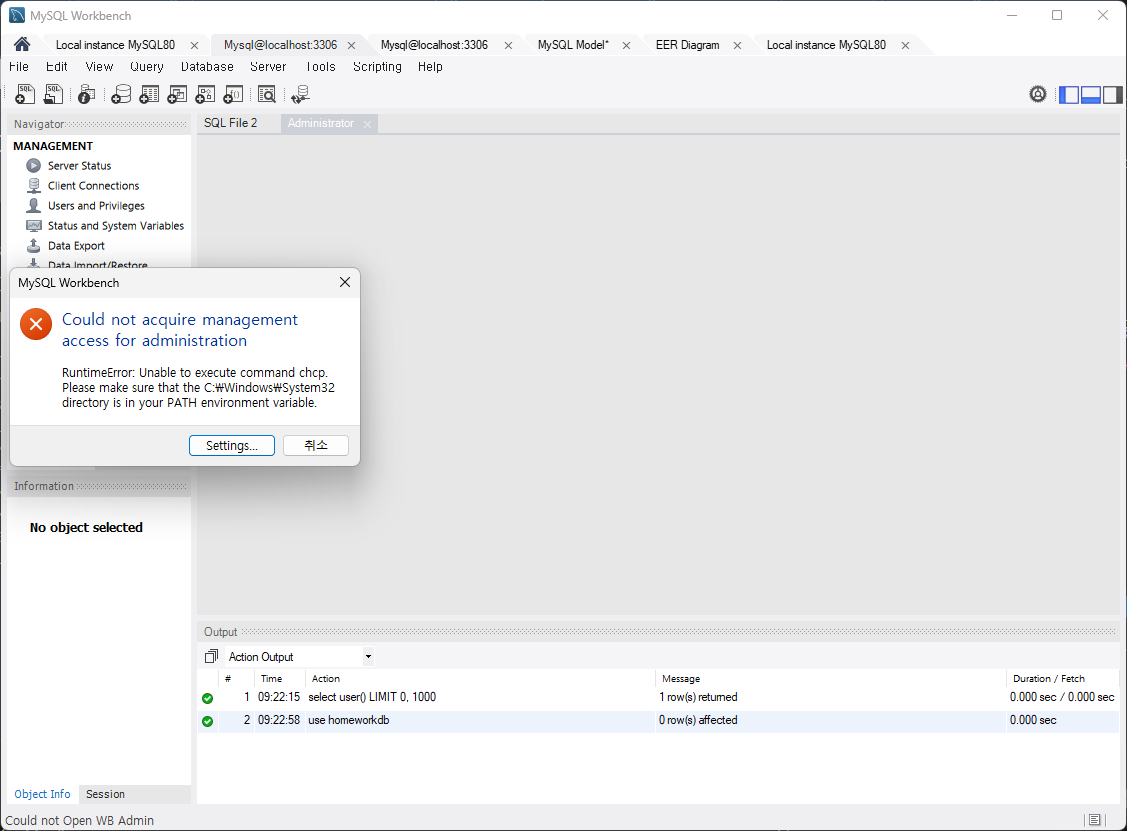Click the green check icon of row 2

[208, 721]
